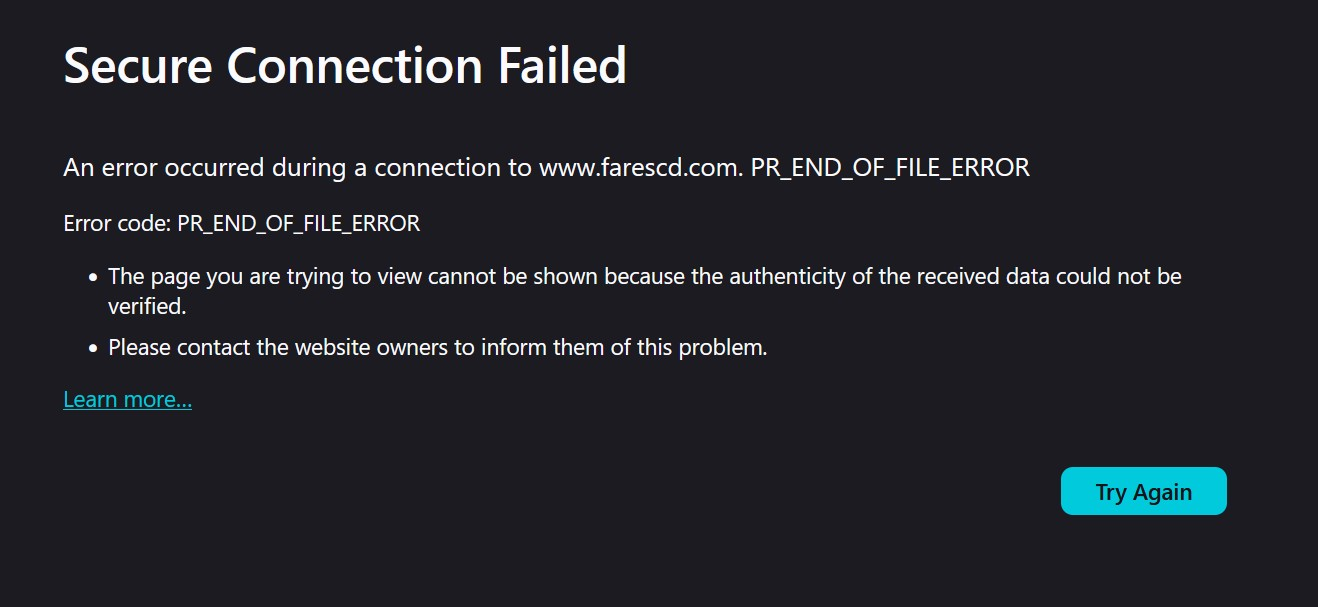Click the "Error code:" label
Screen dimensions: 1318x607
pyautogui.click(x=116, y=223)
